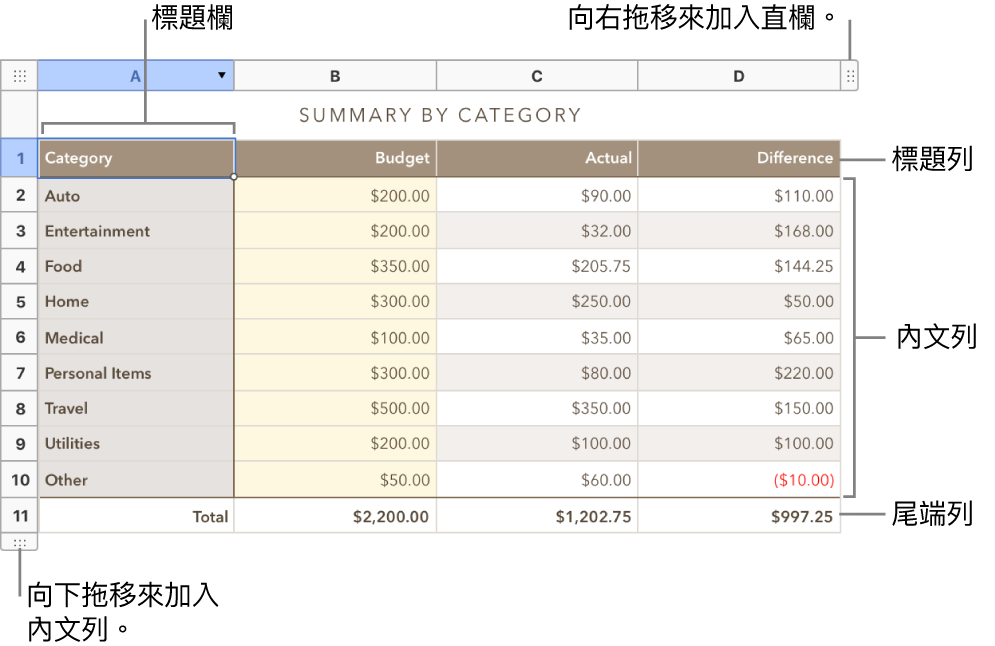The width and height of the screenshot is (995, 646).
Task: Select the Difference header cell
Action: click(x=739, y=158)
